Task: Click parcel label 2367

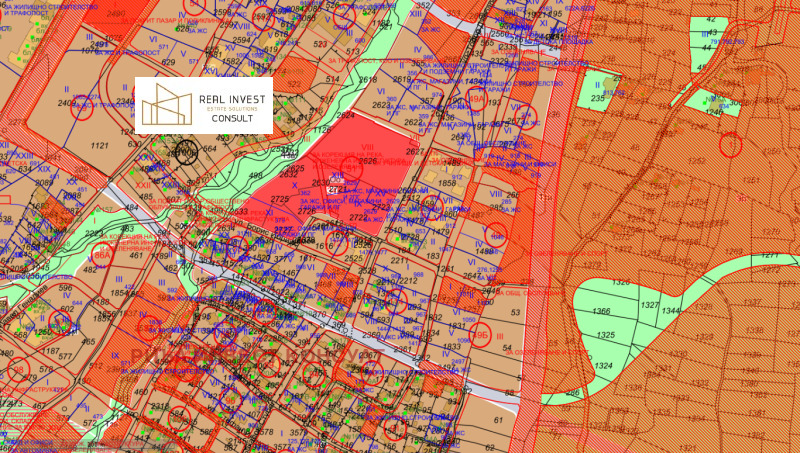Action: 368,356
